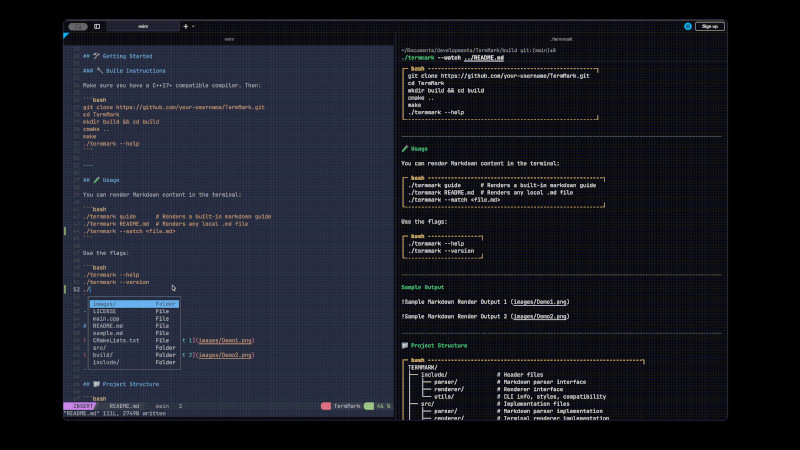
Task: Click the Sample Output heading in the preview
Action: click(x=422, y=287)
